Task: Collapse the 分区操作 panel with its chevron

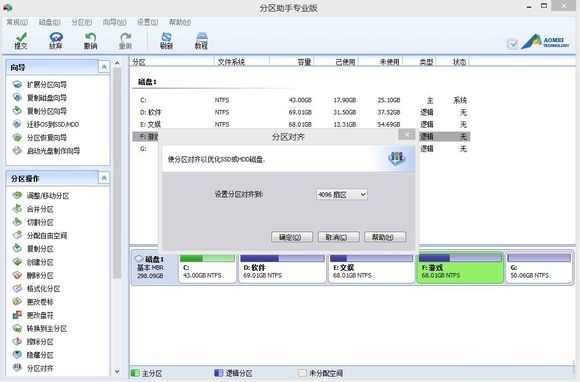Action: point(104,178)
